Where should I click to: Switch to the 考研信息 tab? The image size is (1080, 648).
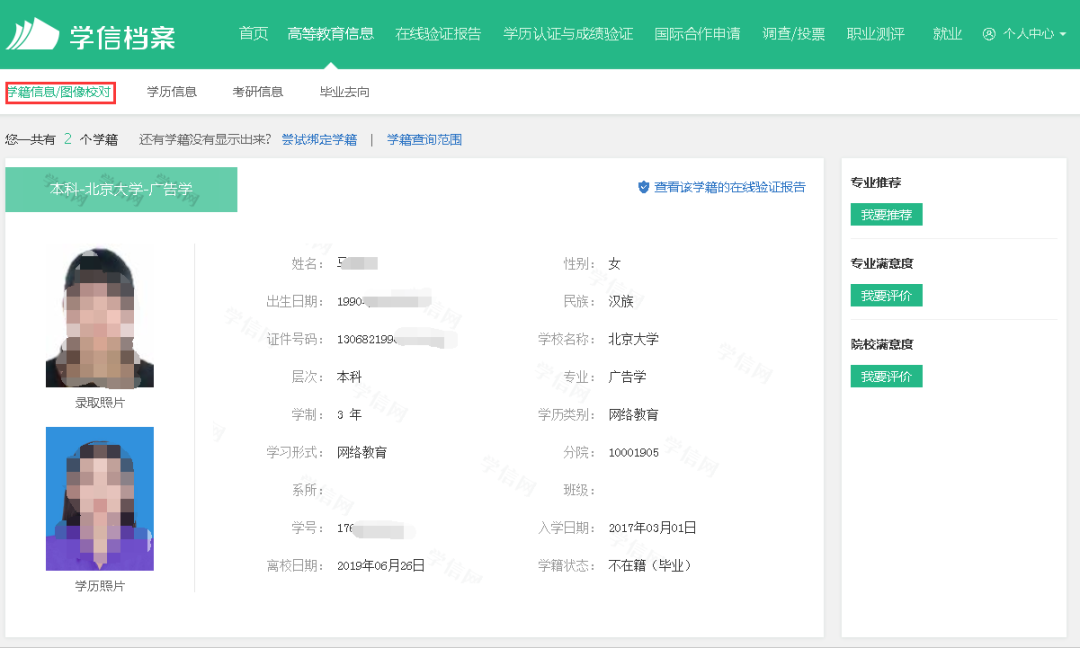click(x=258, y=92)
